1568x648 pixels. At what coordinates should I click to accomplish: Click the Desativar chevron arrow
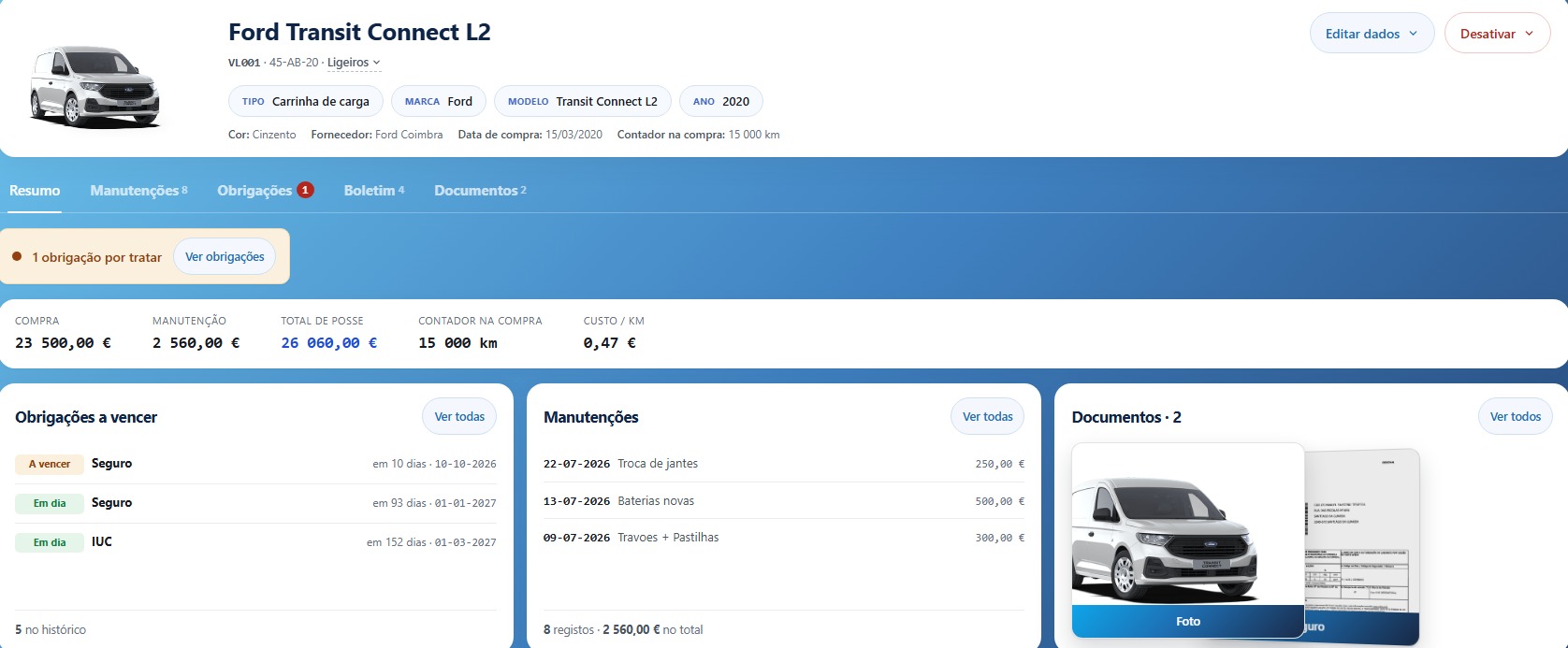point(1529,34)
